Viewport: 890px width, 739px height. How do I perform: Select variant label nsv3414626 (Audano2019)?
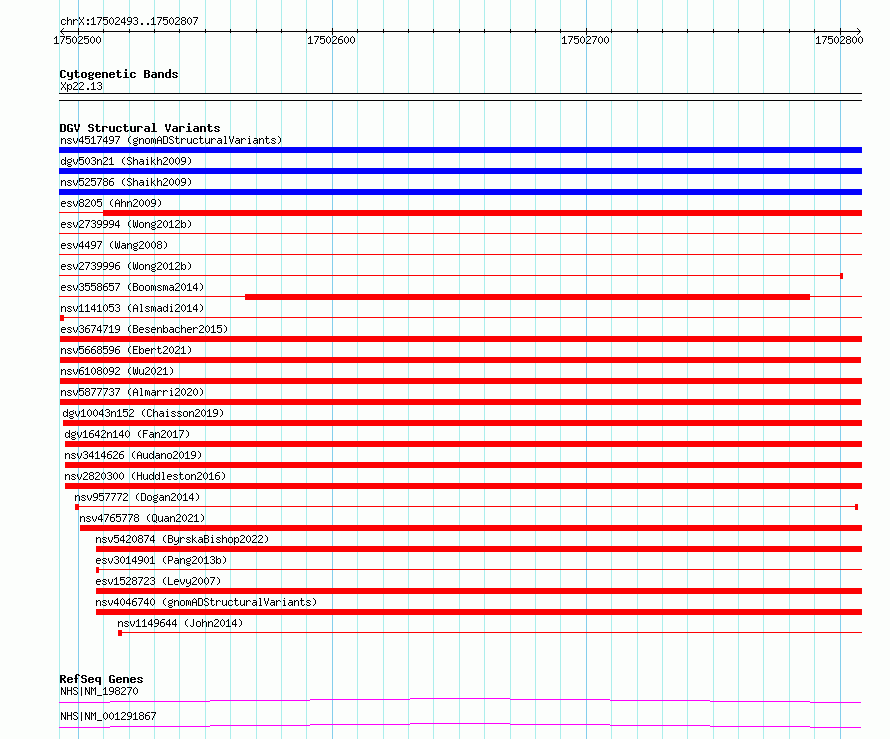pos(133,455)
